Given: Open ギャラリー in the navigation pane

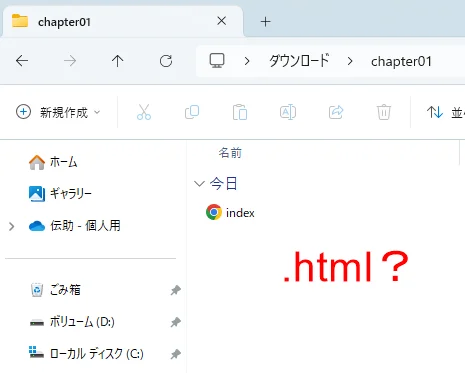Looking at the screenshot, I should click(71, 194).
